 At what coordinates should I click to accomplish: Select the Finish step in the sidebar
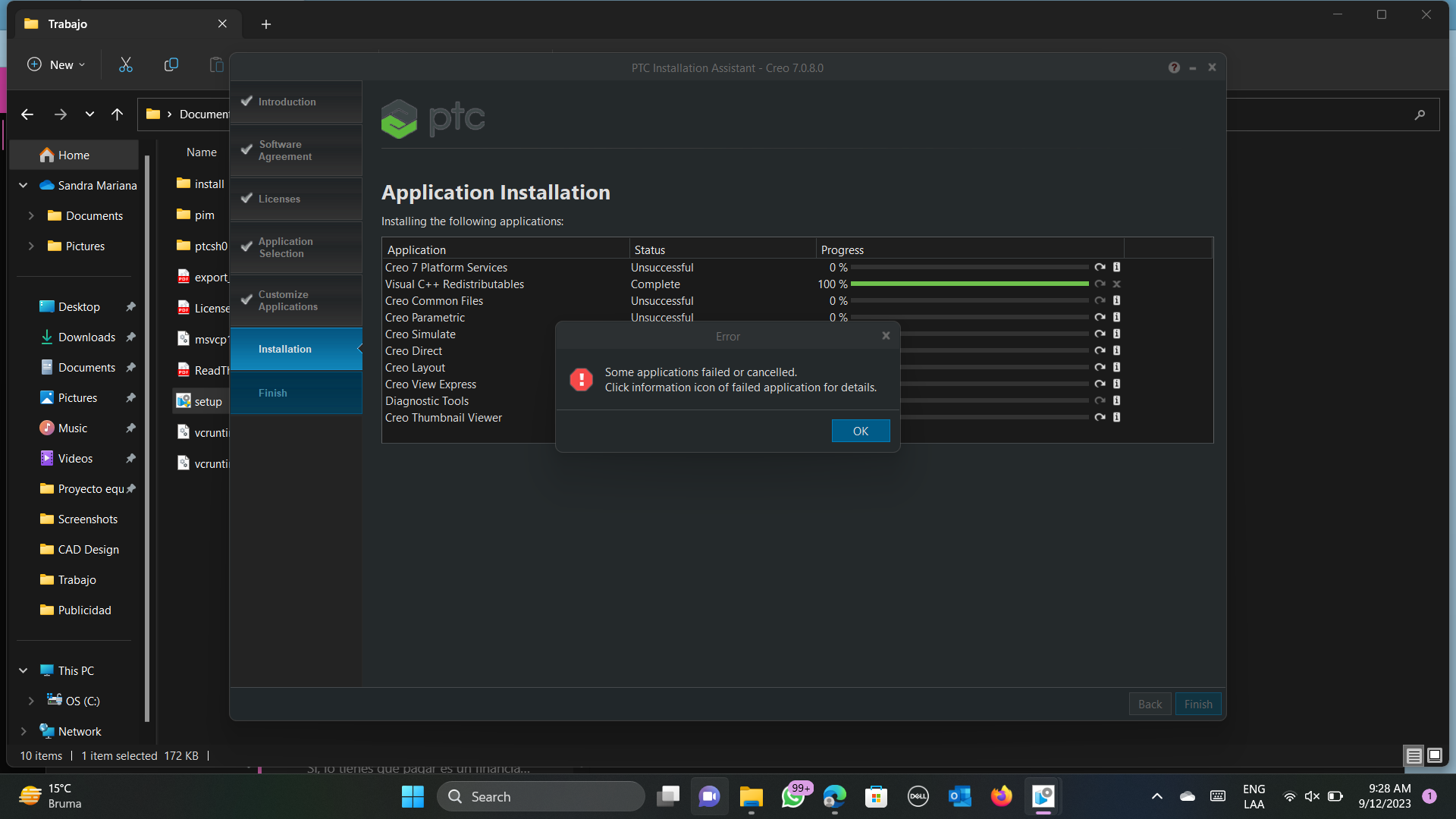[296, 392]
